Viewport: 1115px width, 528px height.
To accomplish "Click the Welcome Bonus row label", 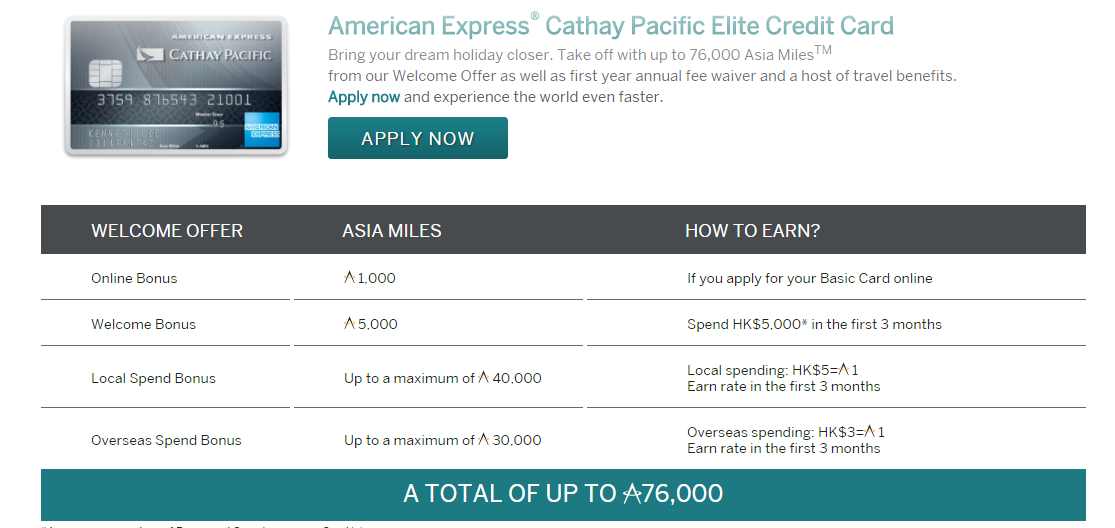I will coord(143,324).
